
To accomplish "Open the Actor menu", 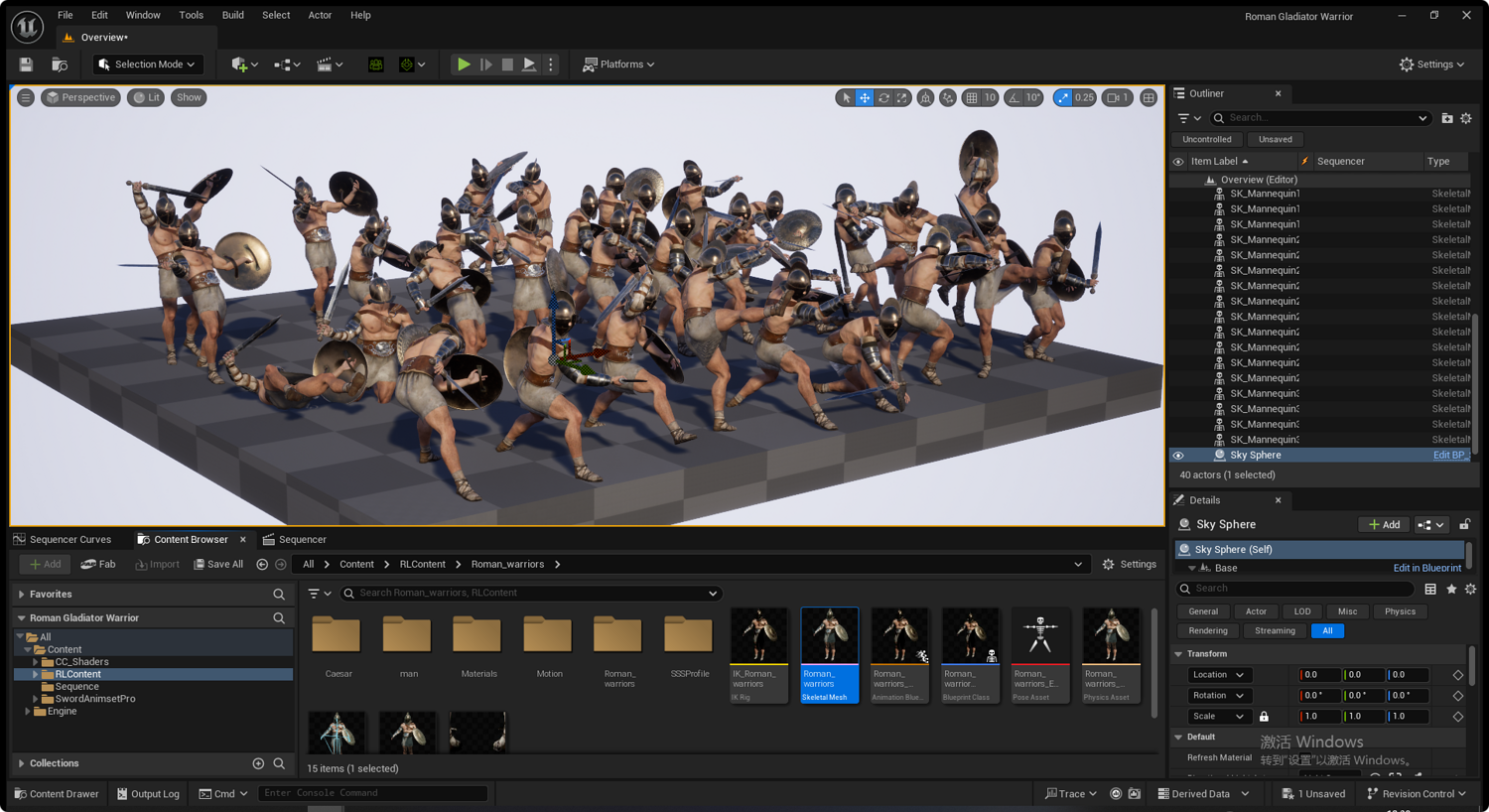I will pyautogui.click(x=320, y=15).
